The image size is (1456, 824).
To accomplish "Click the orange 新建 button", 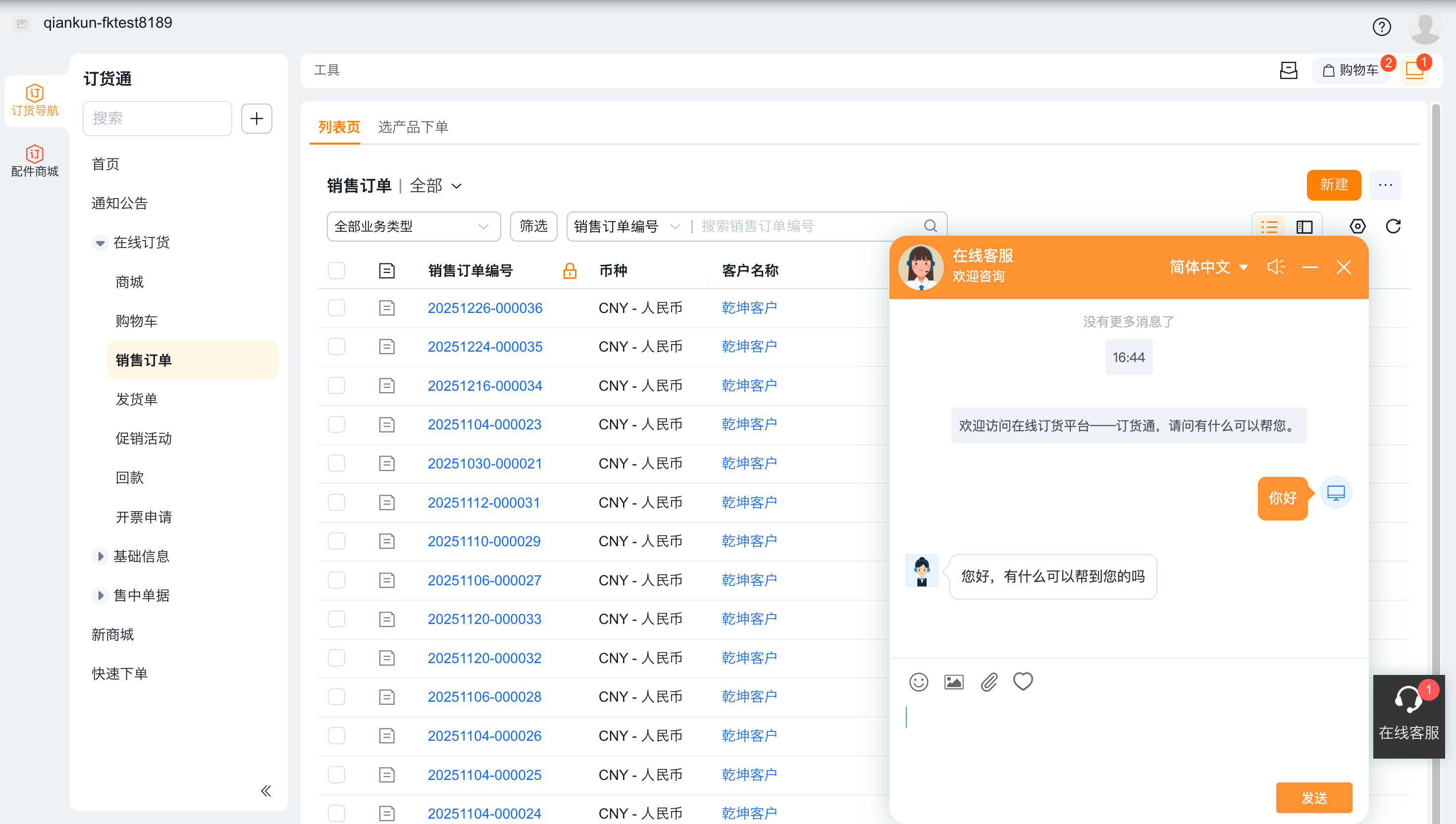I will coord(1333,185).
